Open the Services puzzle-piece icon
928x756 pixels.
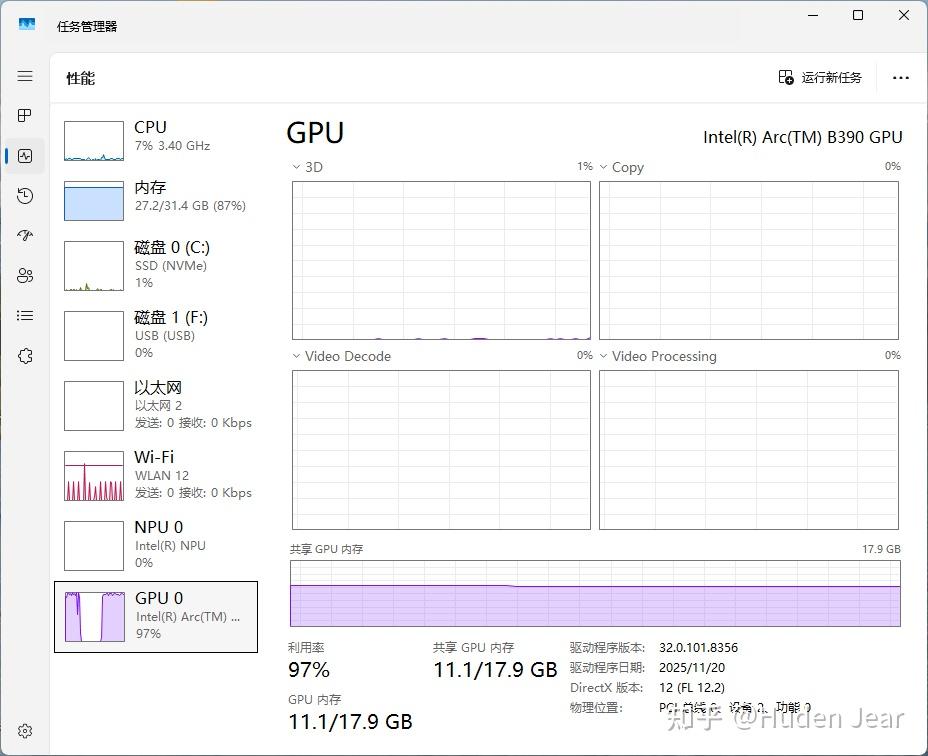coord(25,356)
